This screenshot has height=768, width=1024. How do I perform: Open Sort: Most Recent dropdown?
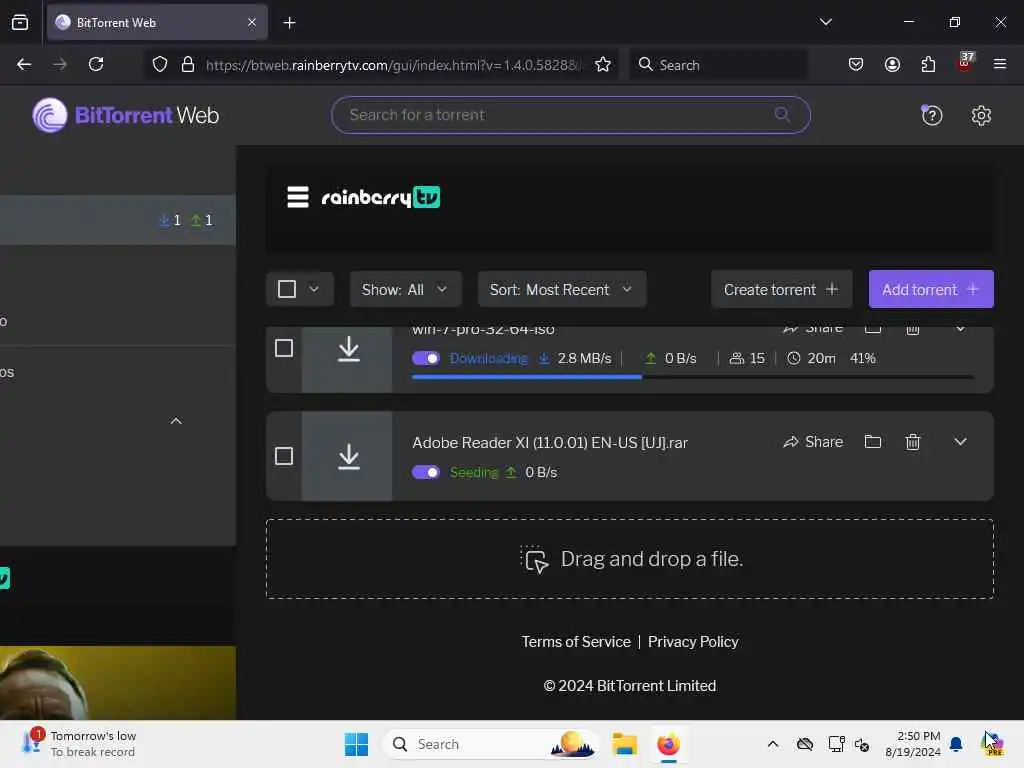[562, 289]
